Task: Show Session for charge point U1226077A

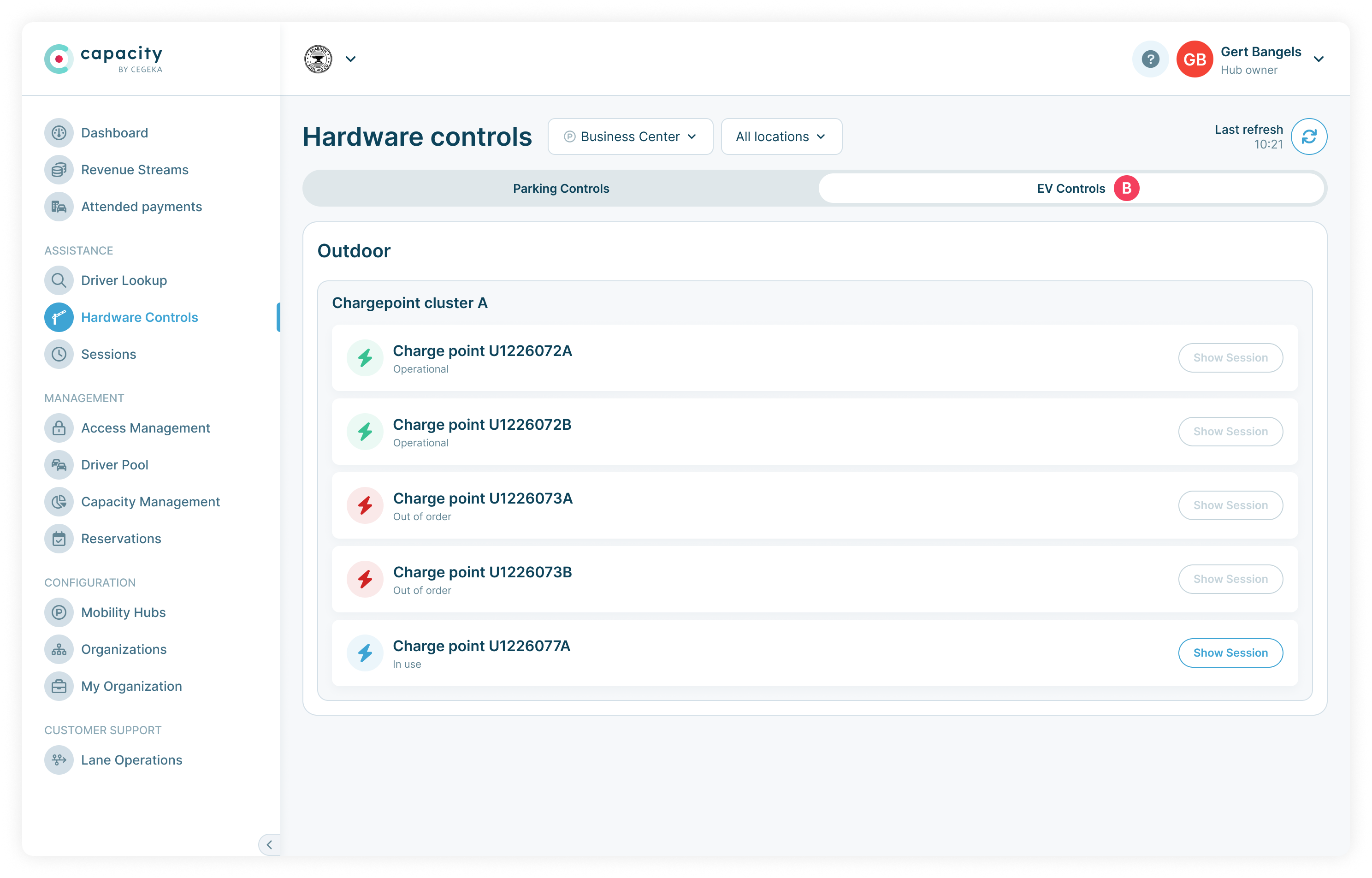Action: pyautogui.click(x=1230, y=653)
